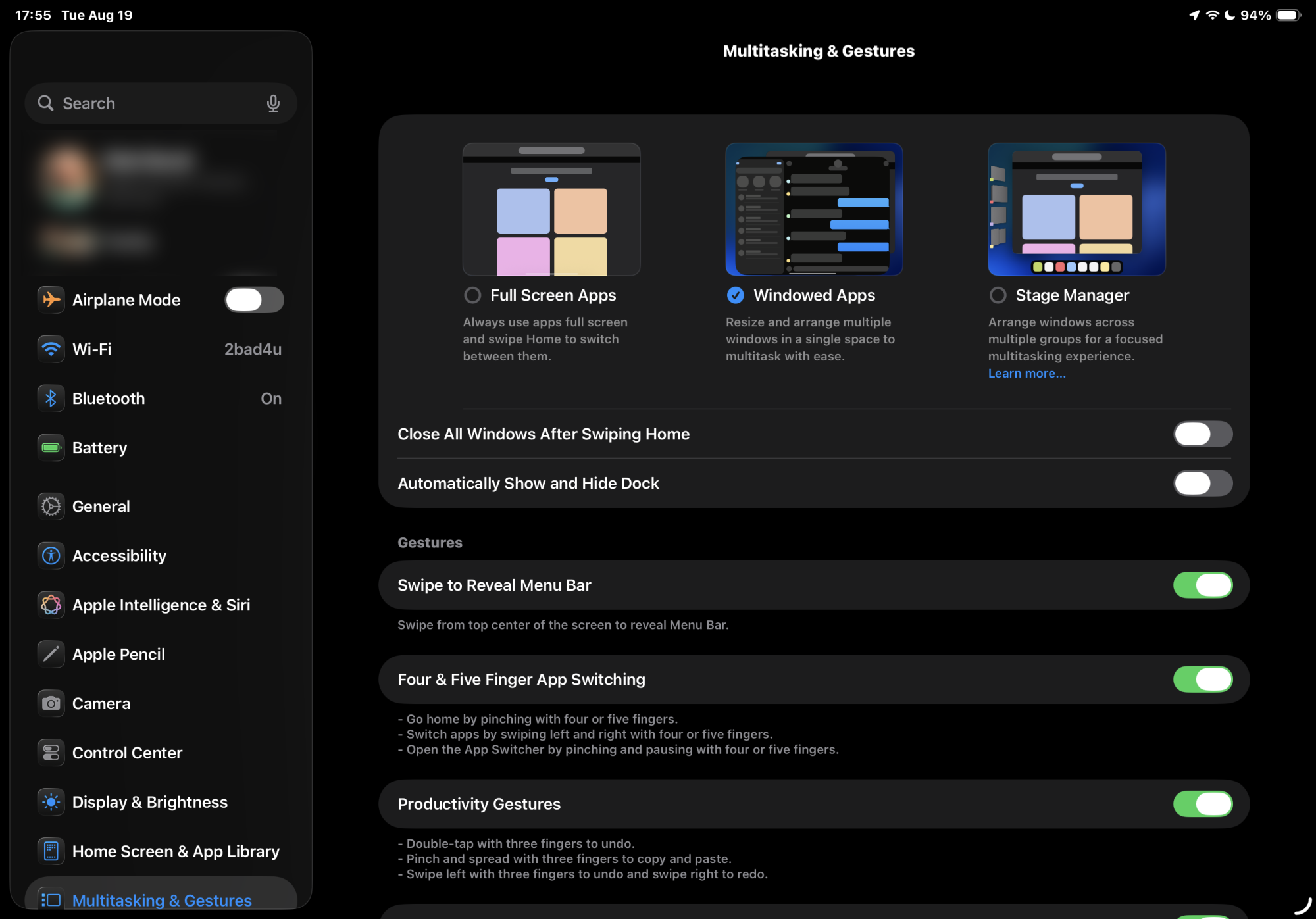The image size is (1316, 919).
Task: Turn off Swipe to Reveal Menu Bar
Action: (1202, 585)
